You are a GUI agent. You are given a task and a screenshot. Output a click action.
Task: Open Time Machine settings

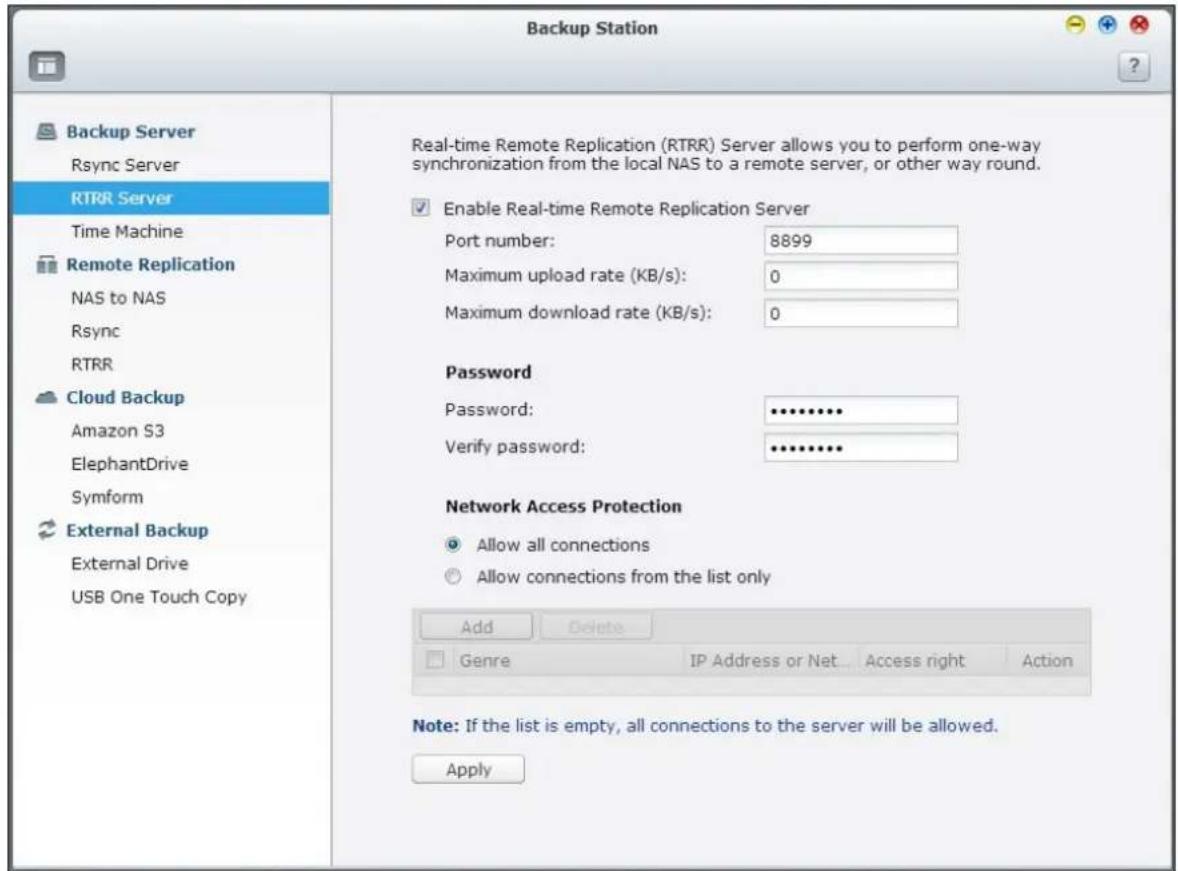click(127, 231)
